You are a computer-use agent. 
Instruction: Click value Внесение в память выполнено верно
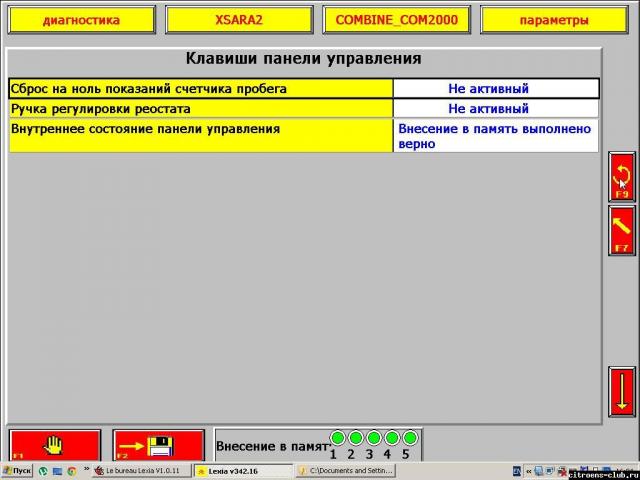[x=496, y=136]
